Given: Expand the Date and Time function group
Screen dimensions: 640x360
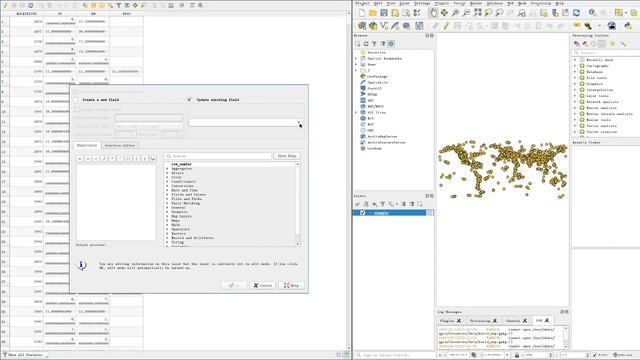Looking at the screenshot, I should point(167,190).
